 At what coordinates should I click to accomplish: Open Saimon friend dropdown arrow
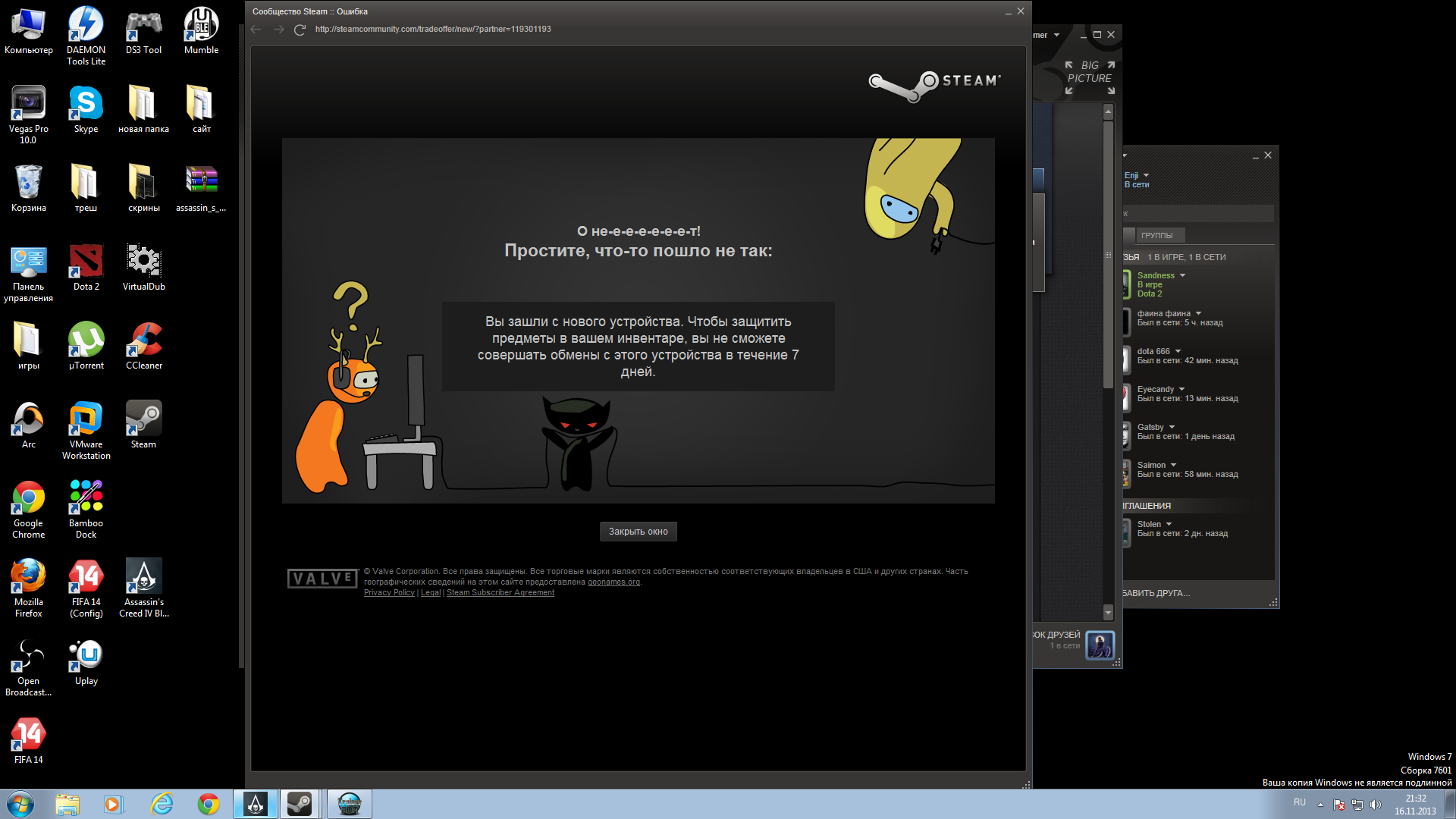tap(1173, 465)
